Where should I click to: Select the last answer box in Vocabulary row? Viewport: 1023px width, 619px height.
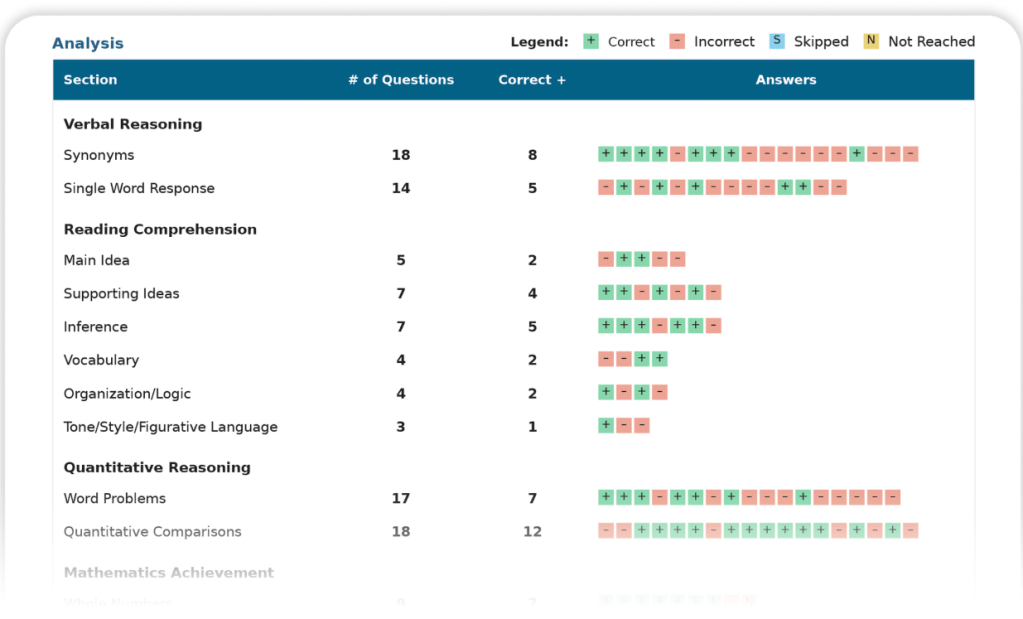click(659, 359)
